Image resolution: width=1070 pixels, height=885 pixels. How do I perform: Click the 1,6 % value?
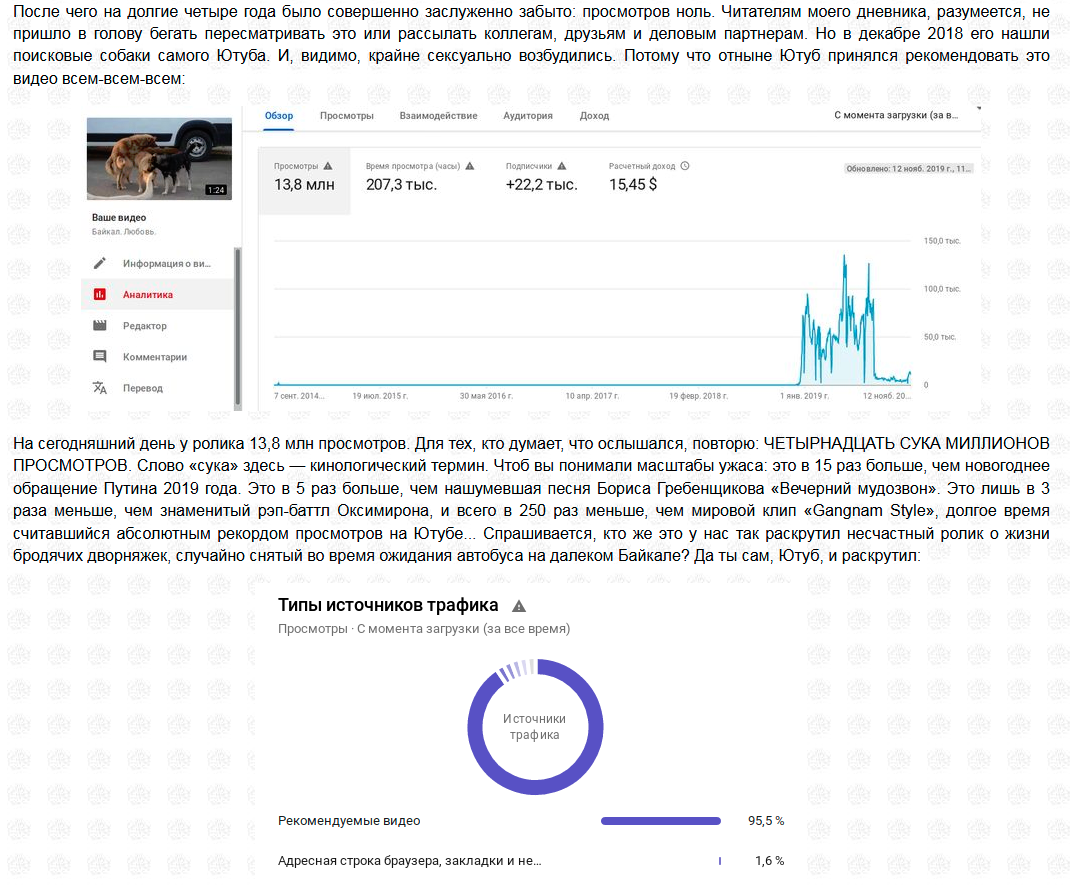(770, 861)
